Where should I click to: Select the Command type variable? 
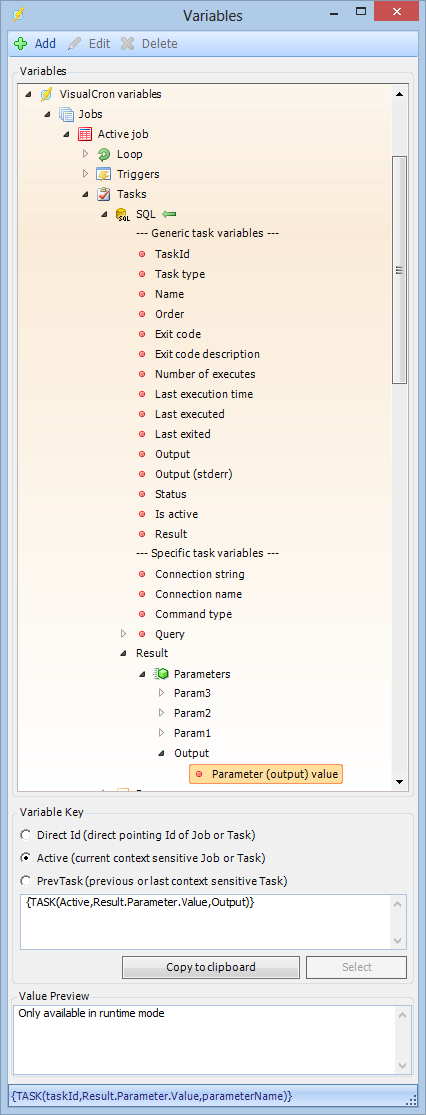tap(193, 614)
